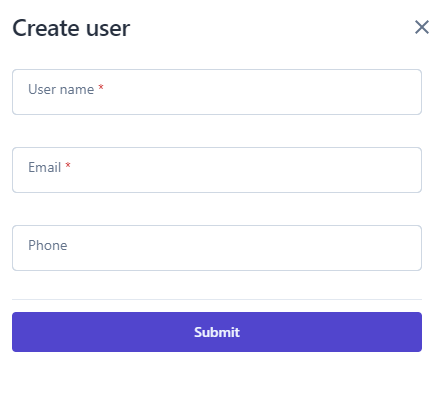The image size is (438, 399).
Task: Click the "Email" placeholder label
Action: 45,167
